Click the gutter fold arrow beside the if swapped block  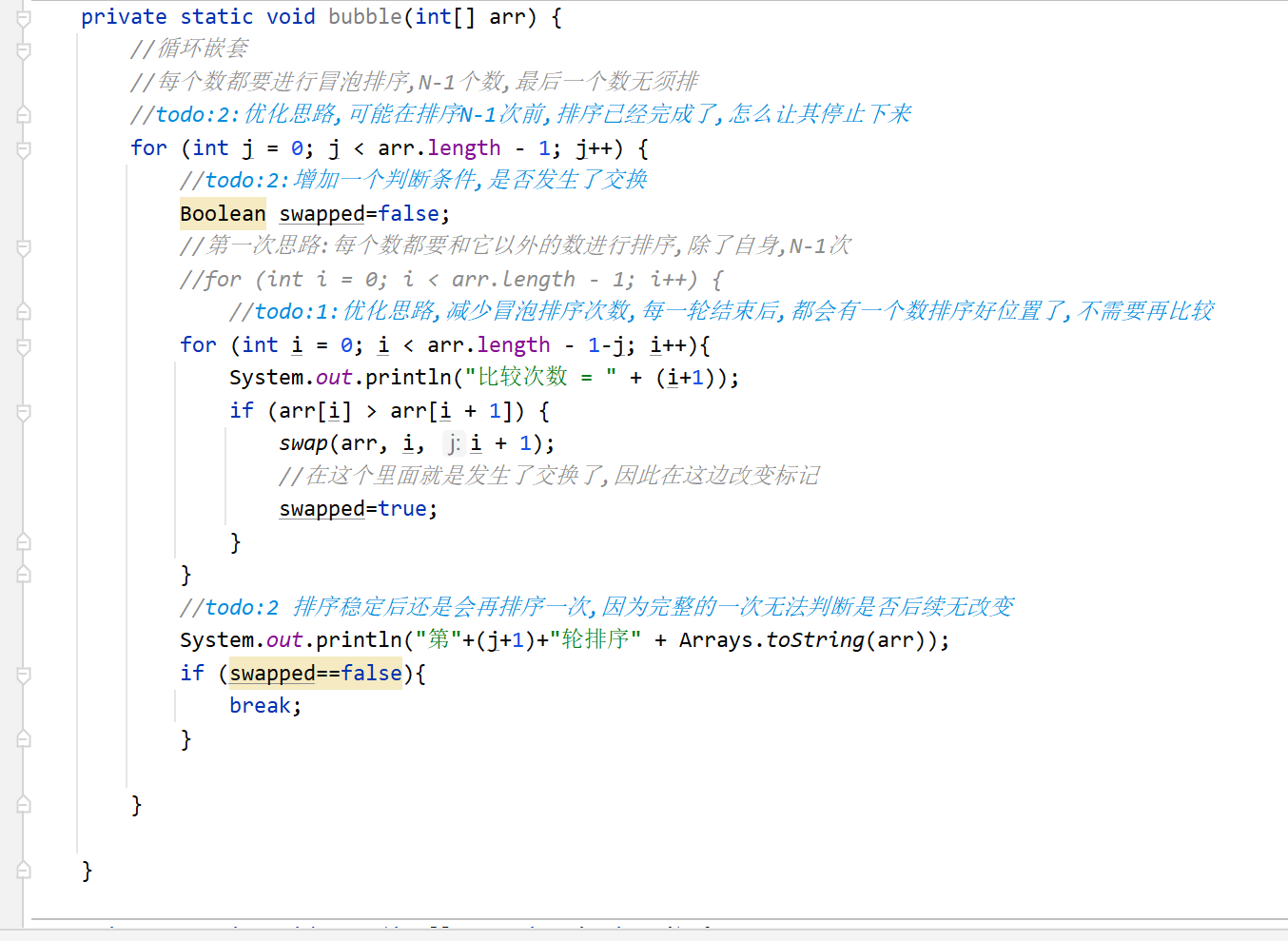point(21,673)
